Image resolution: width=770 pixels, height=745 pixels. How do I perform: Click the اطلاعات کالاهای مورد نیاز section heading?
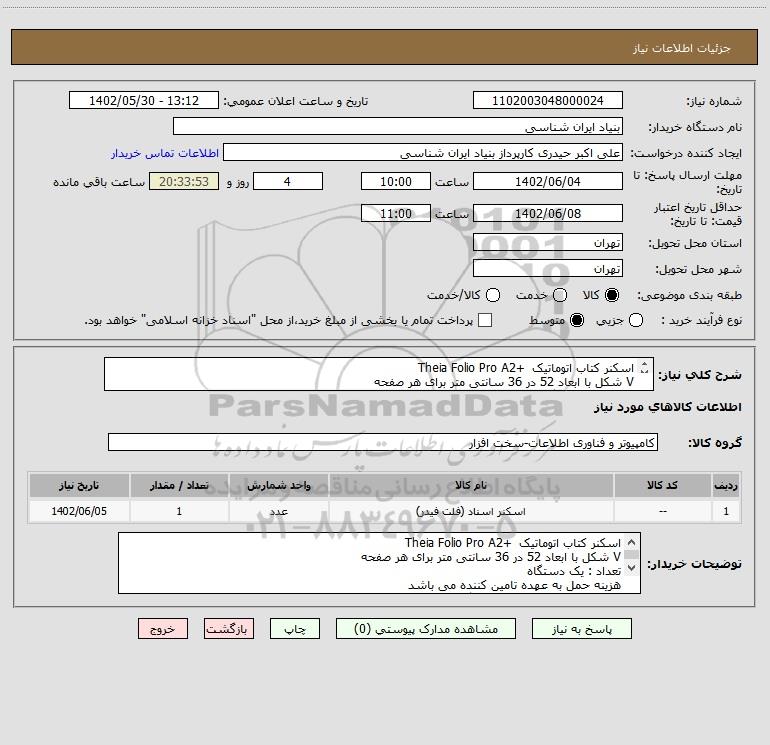[x=667, y=407]
